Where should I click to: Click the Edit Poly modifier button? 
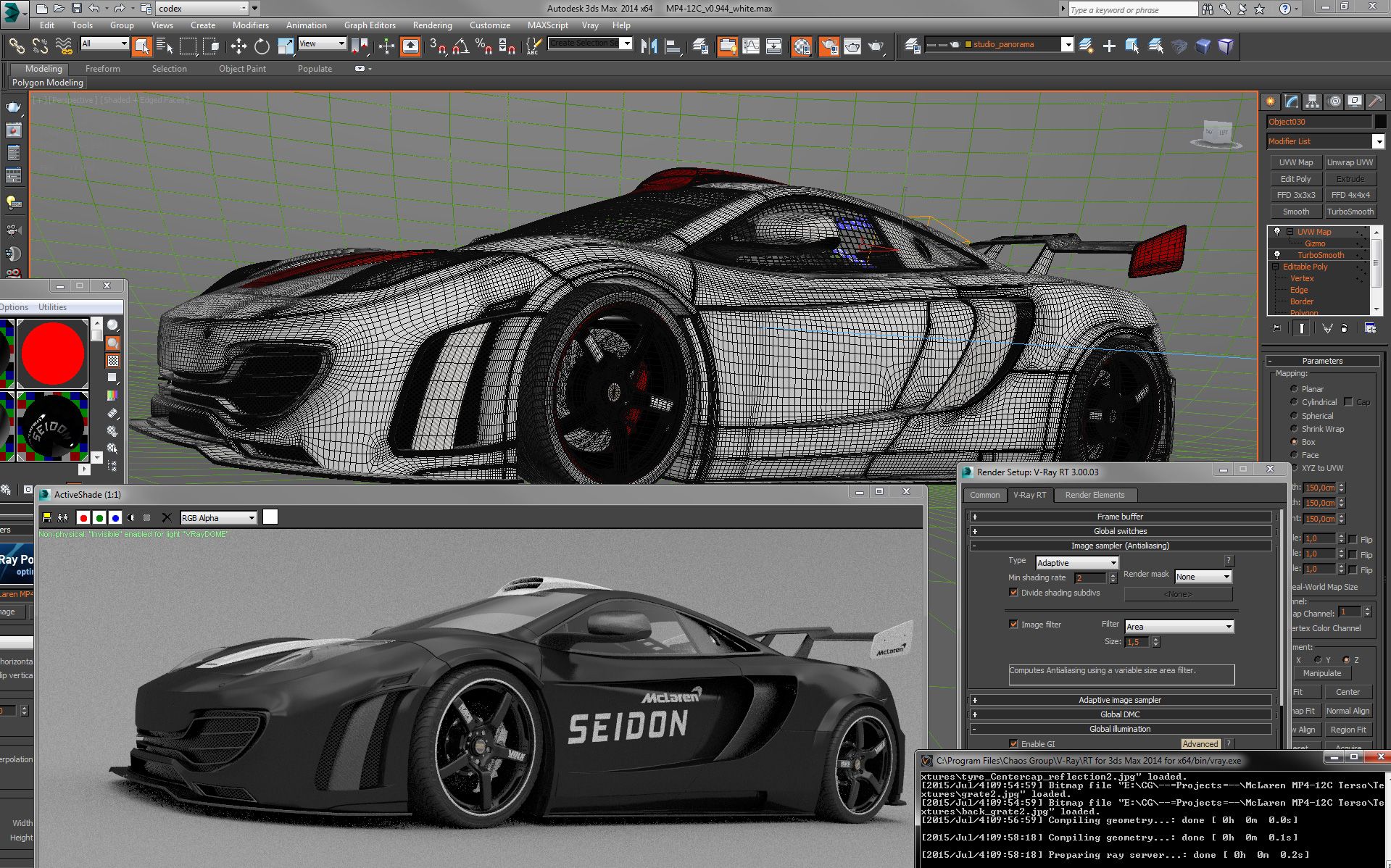click(x=1295, y=179)
